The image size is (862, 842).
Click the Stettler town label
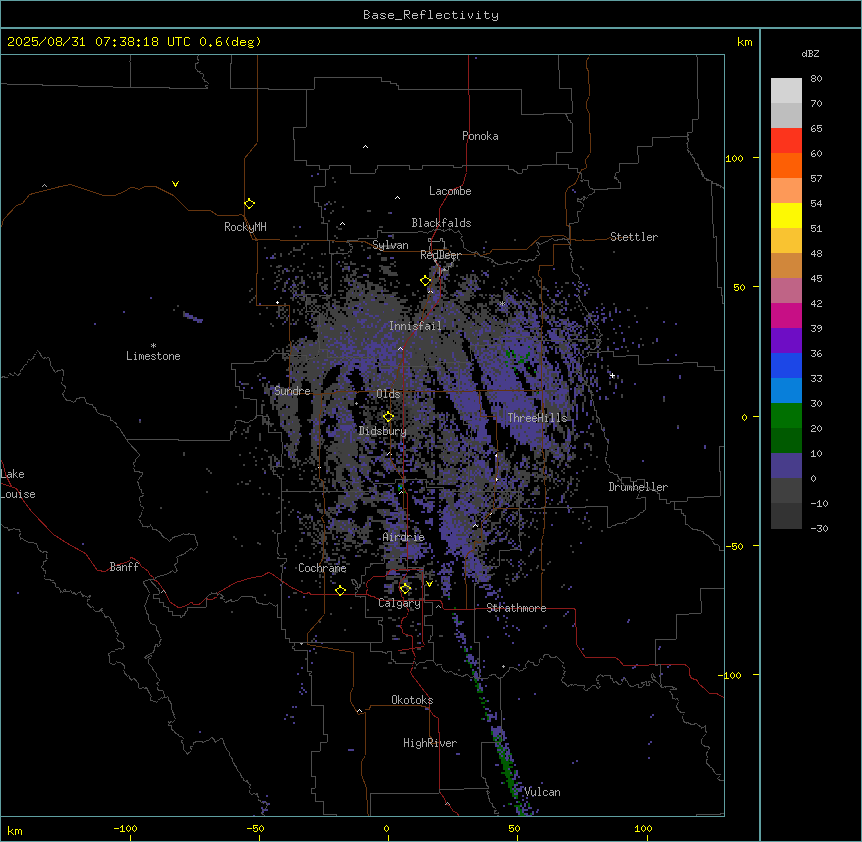(634, 237)
